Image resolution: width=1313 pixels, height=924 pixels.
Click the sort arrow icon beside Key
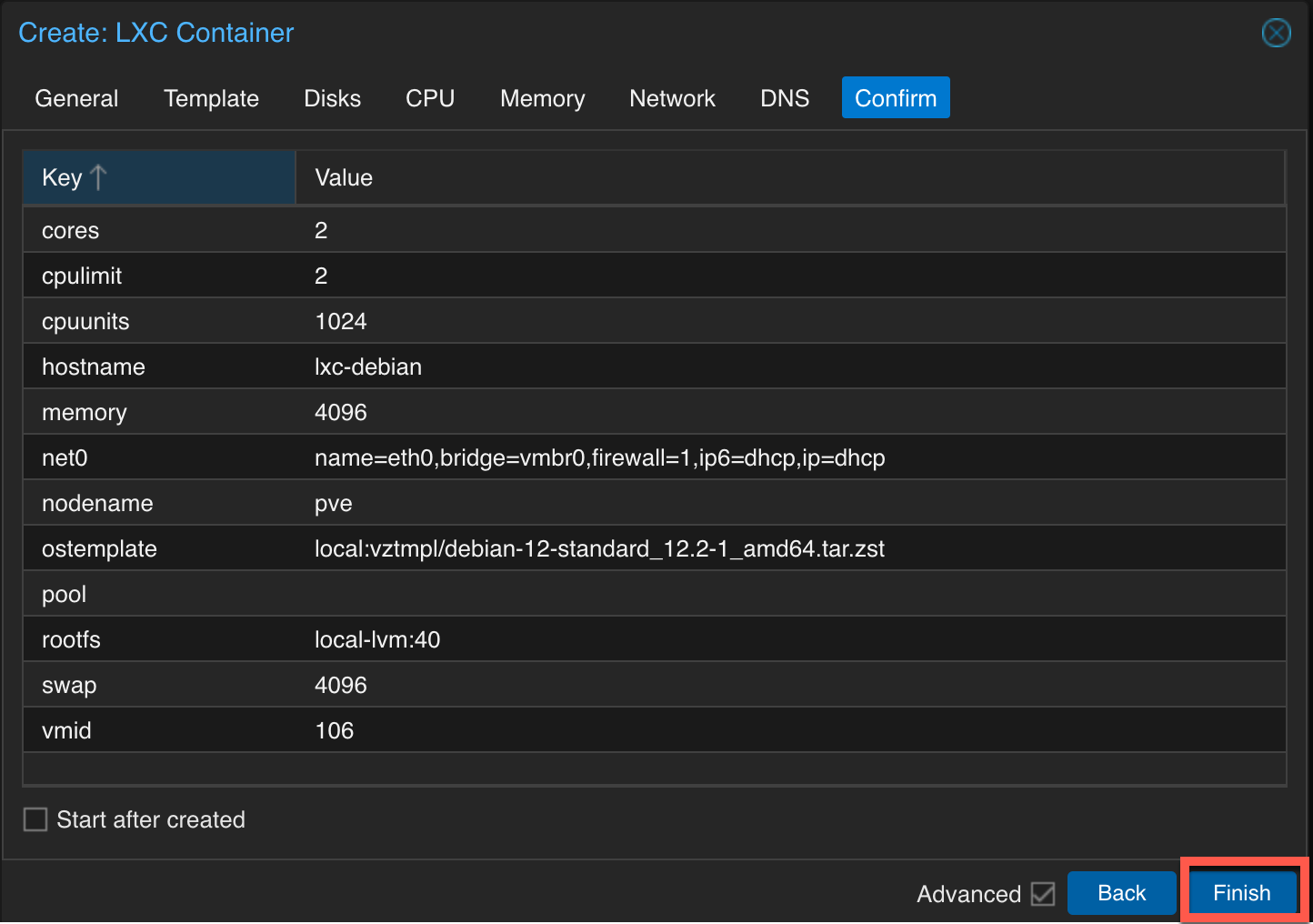click(98, 177)
